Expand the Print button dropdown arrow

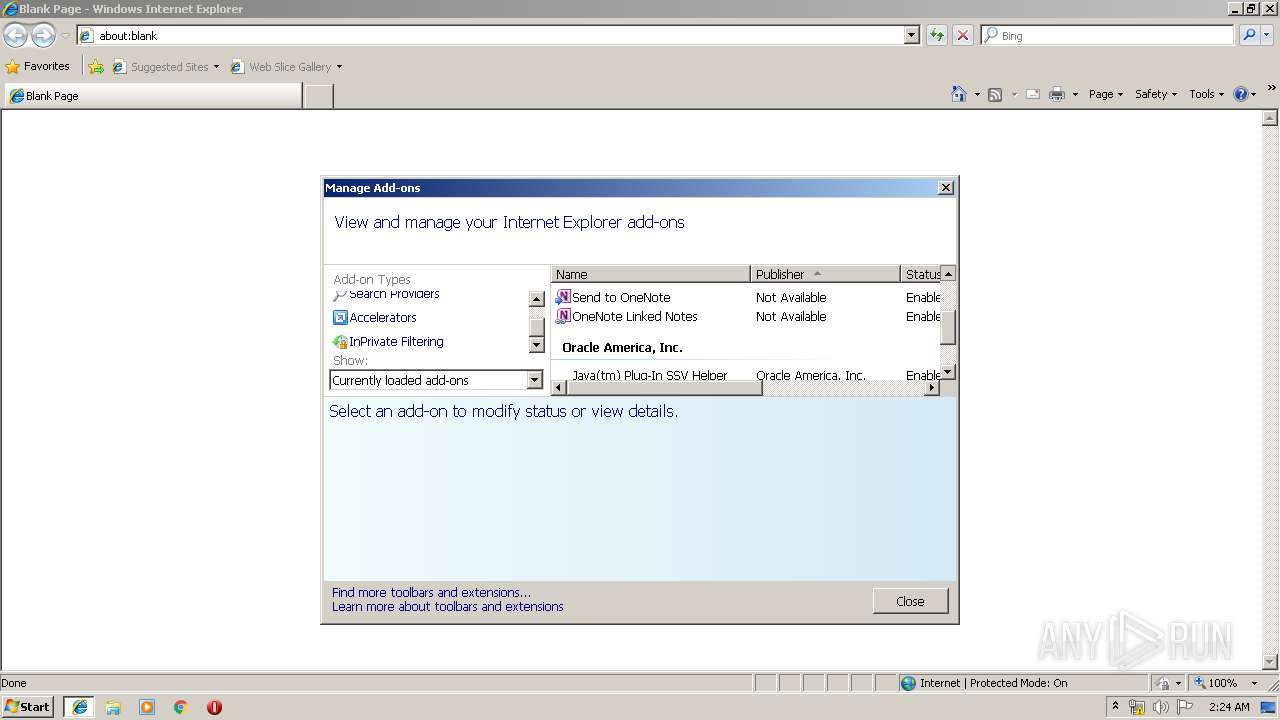1075,94
